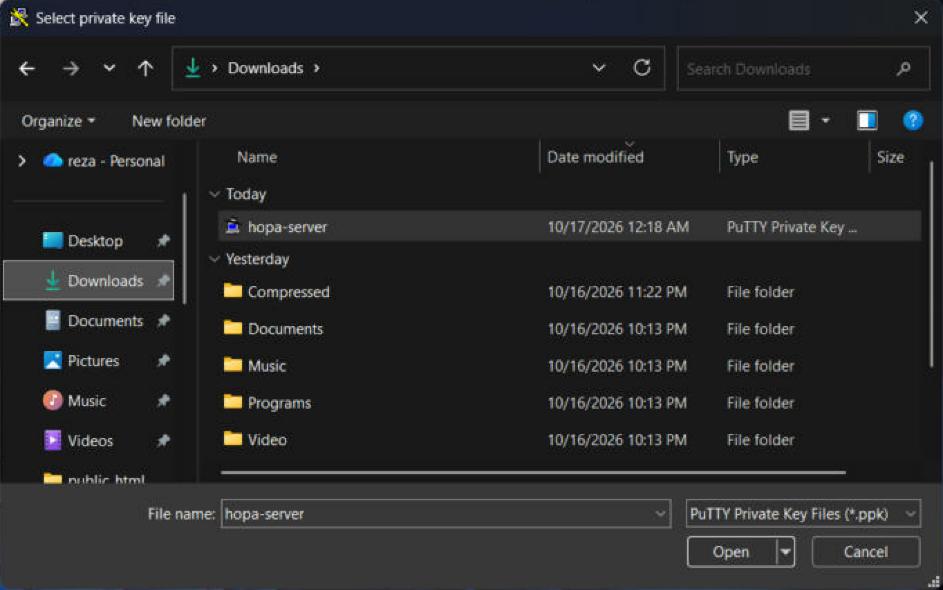Toggle the preview pane
Image resolution: width=943 pixels, height=590 pixels.
[x=867, y=121]
